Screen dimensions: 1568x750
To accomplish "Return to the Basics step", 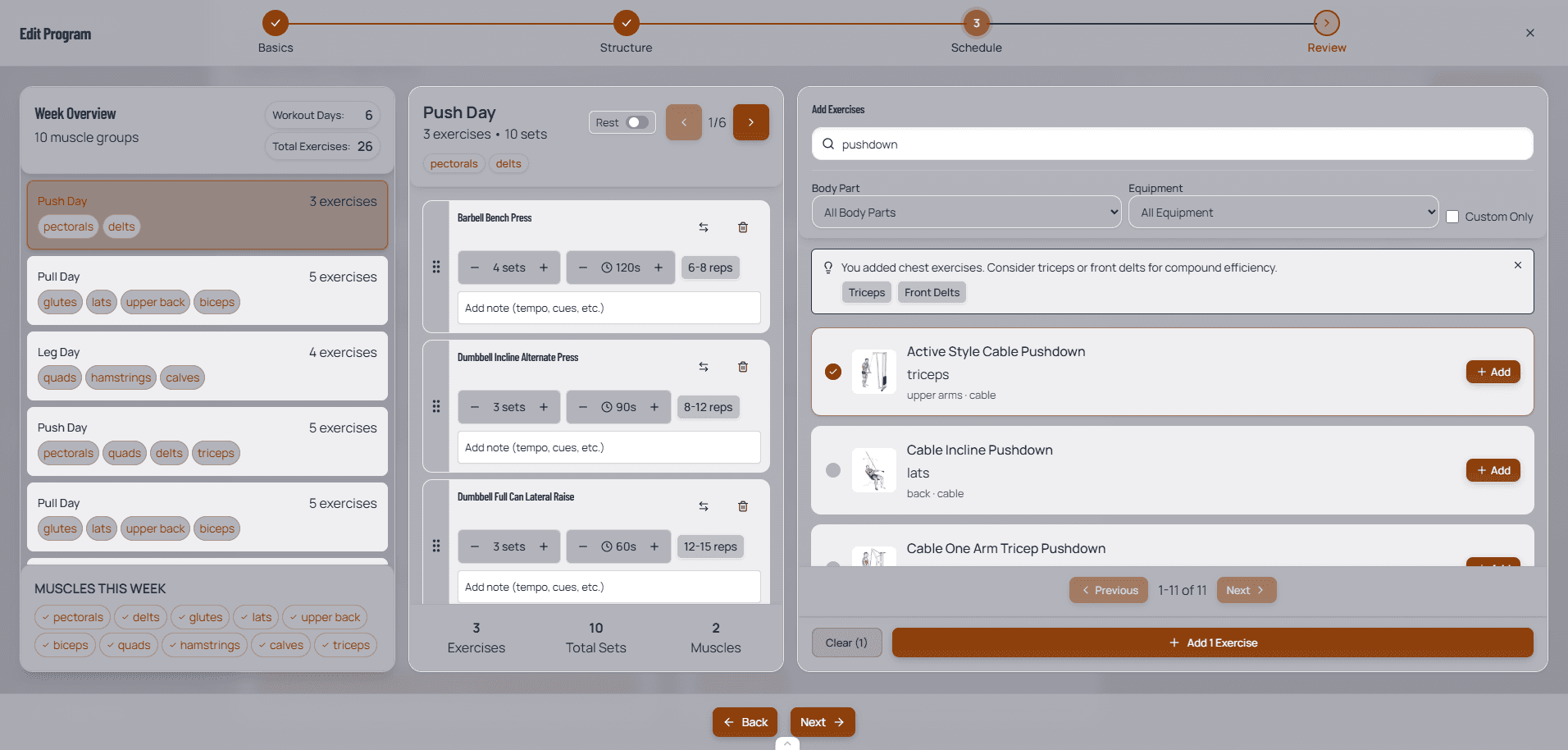I will tap(276, 23).
